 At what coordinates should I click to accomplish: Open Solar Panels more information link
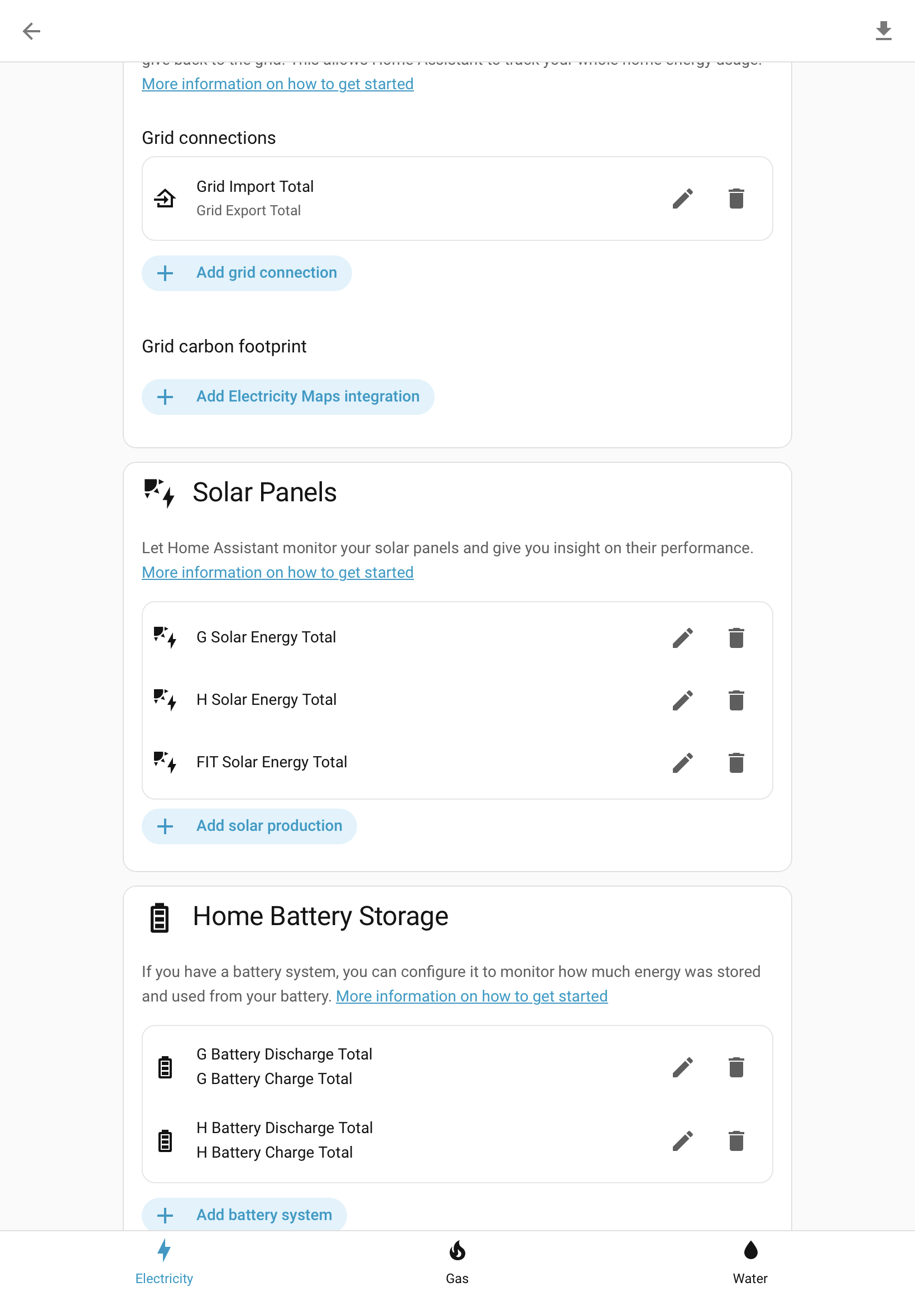click(x=277, y=572)
